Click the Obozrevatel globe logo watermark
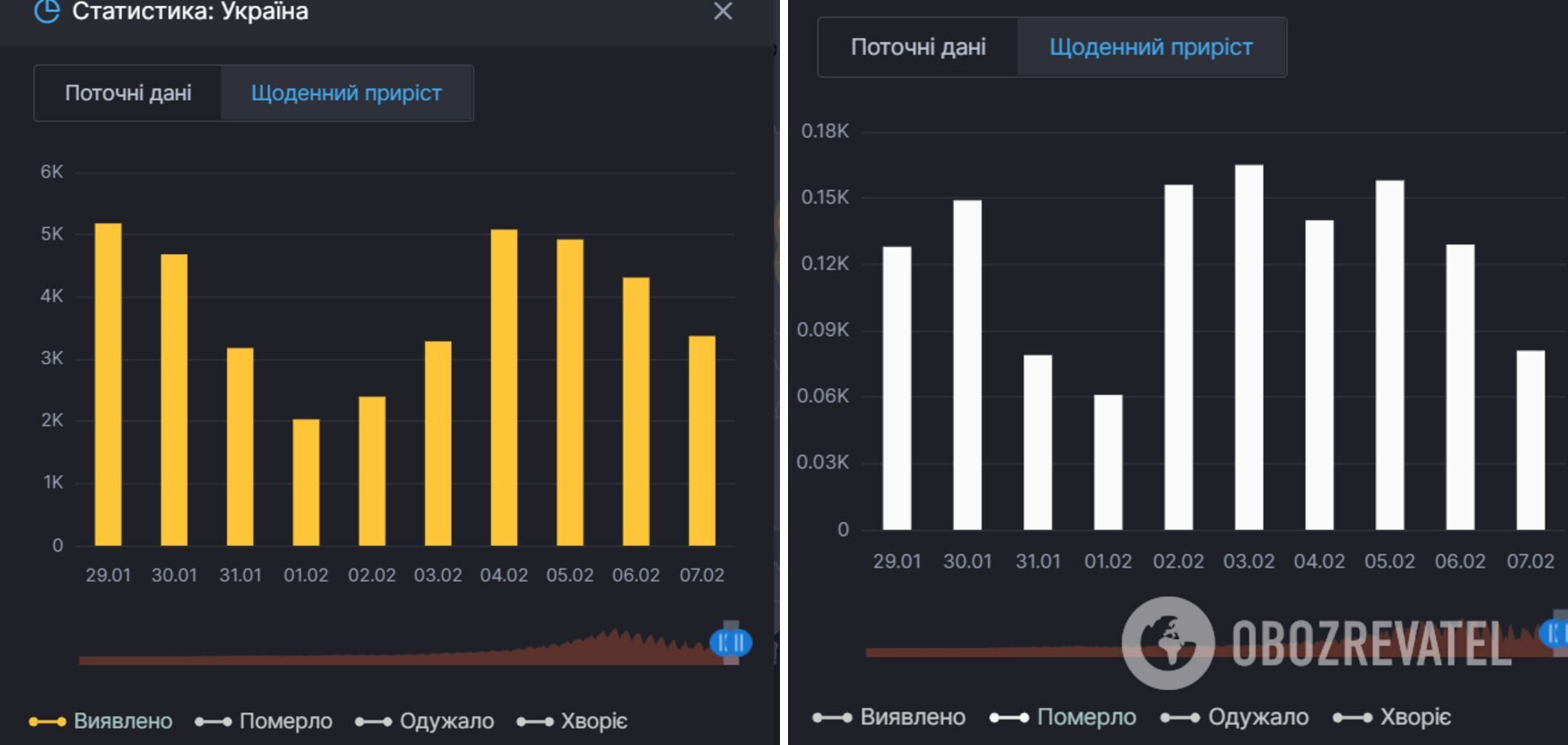Screen dimensions: 1568x745 pos(1168,643)
